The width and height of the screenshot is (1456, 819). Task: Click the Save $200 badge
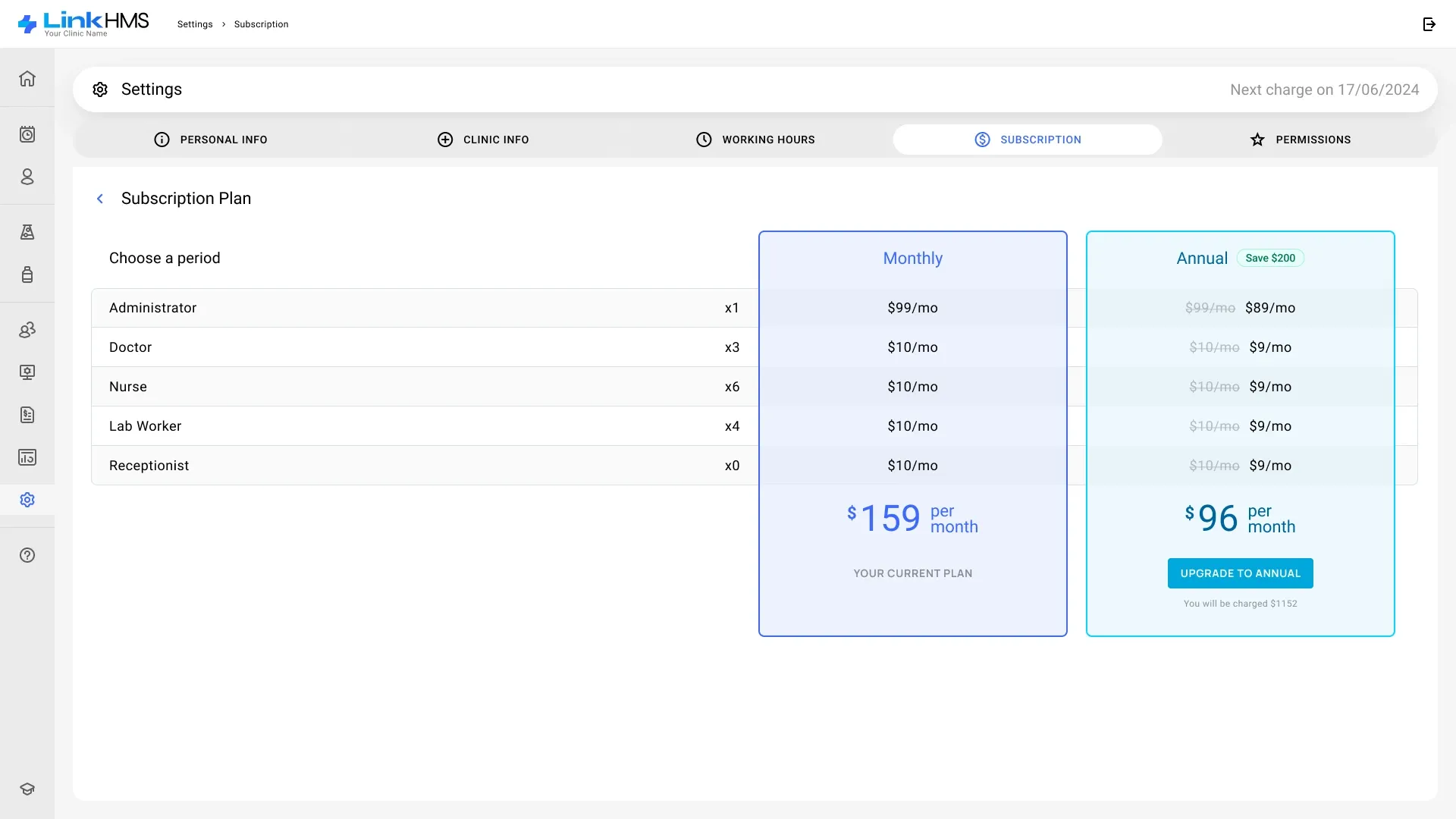(x=1270, y=258)
